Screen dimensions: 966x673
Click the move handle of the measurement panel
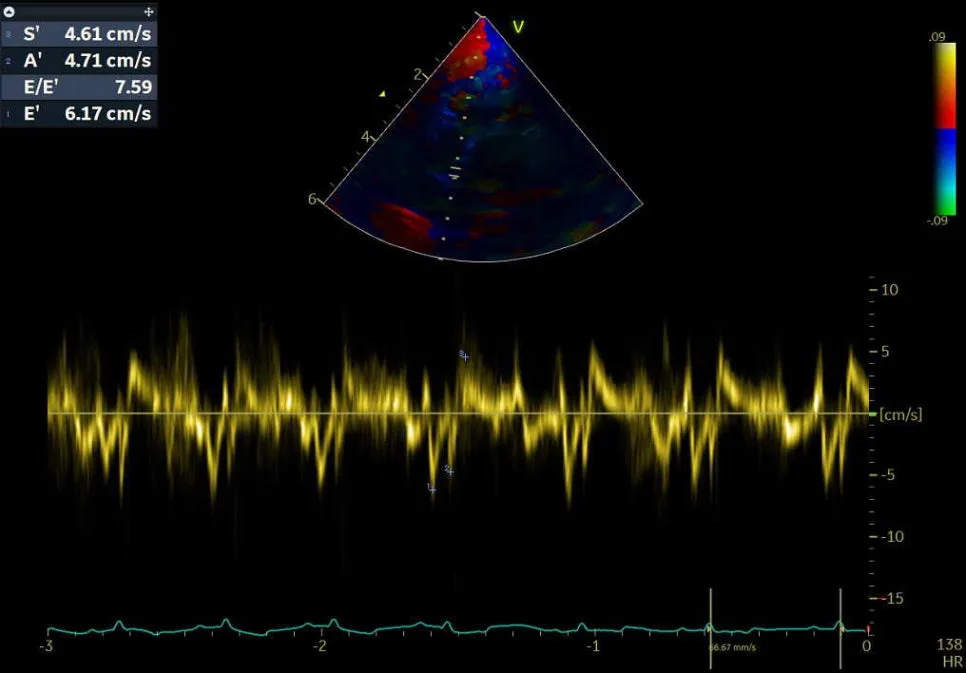click(x=148, y=12)
